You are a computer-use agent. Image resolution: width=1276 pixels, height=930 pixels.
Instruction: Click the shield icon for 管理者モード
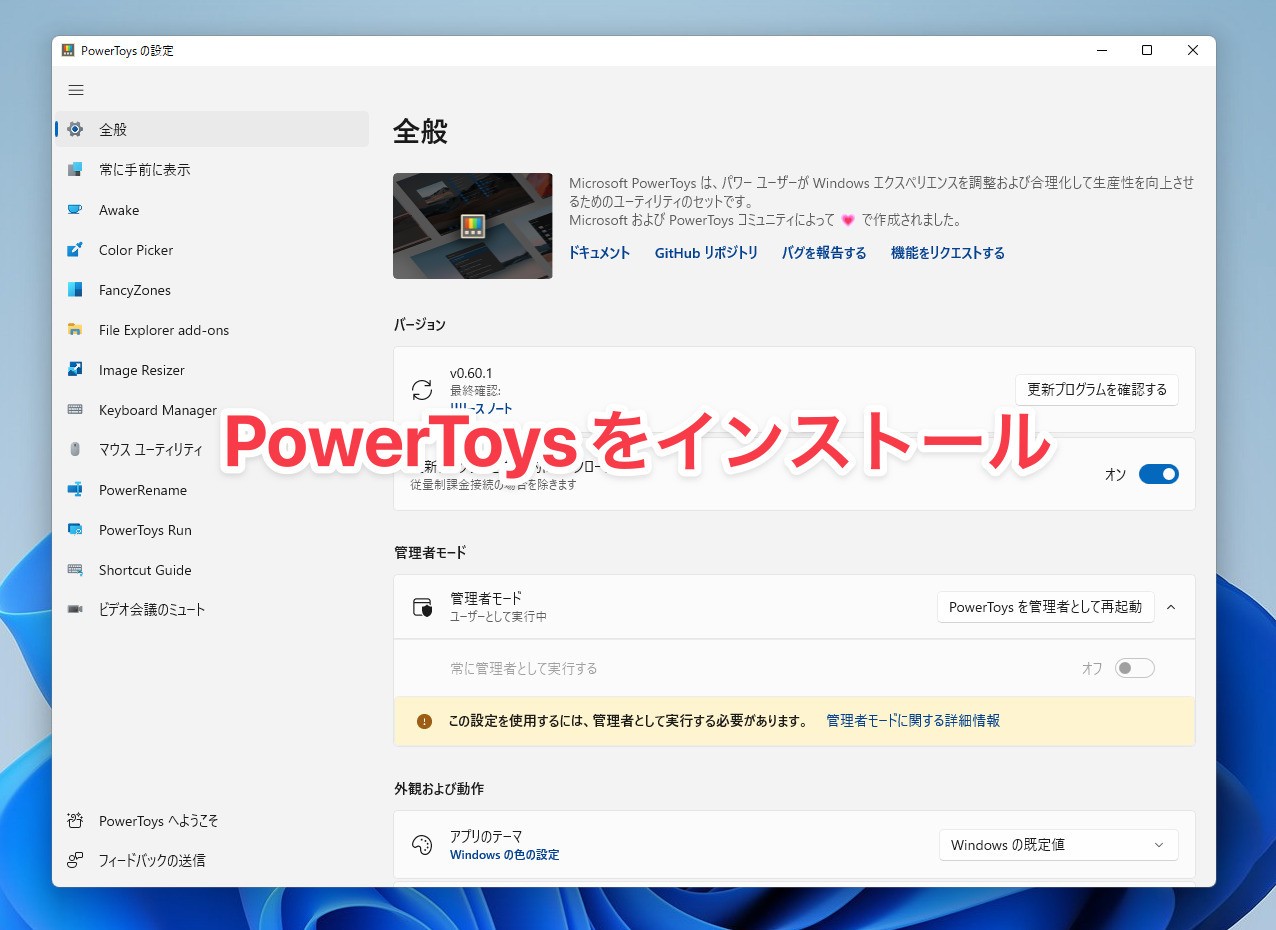tap(422, 607)
